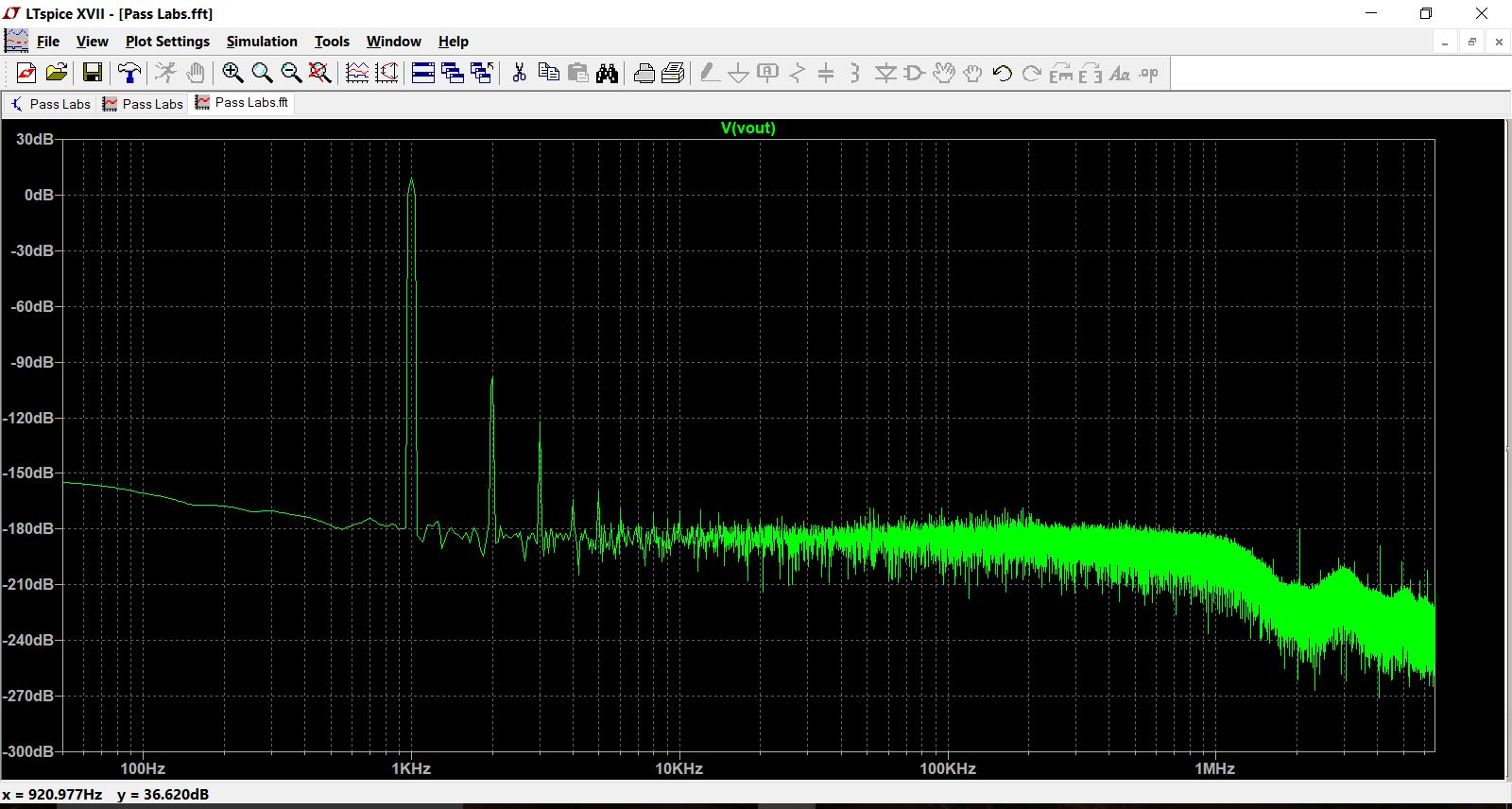Open Print Setup icon

tap(673, 73)
